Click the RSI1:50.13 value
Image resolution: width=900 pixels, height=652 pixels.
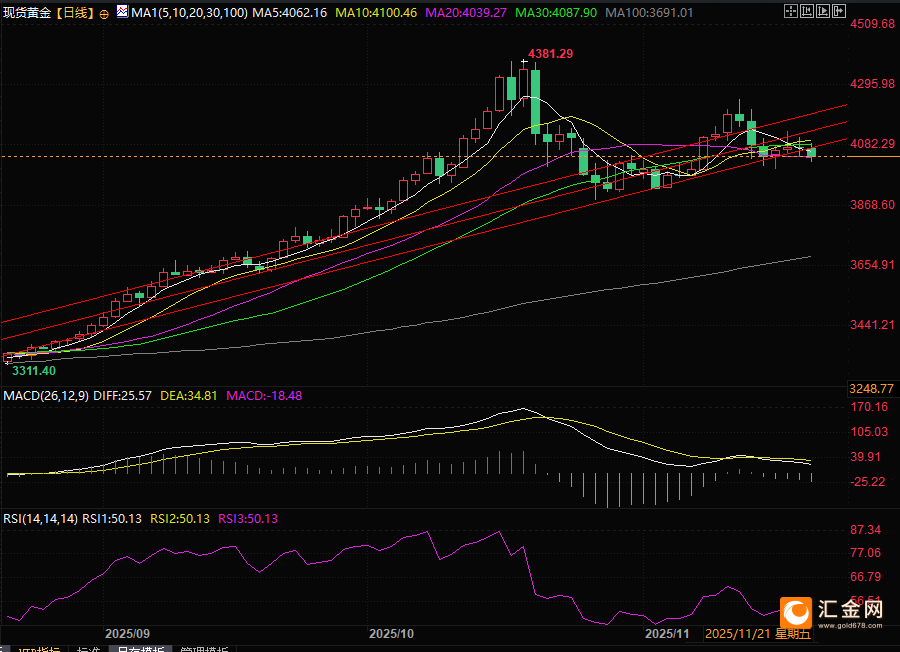point(112,519)
